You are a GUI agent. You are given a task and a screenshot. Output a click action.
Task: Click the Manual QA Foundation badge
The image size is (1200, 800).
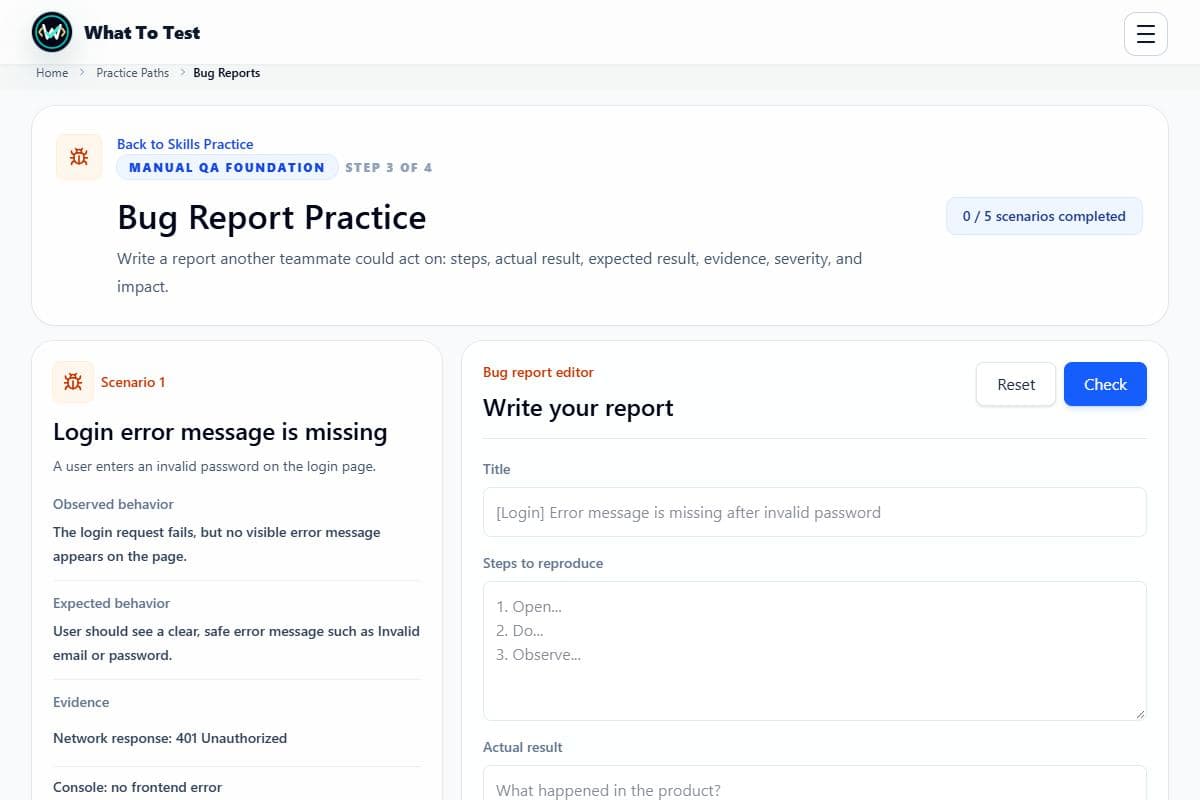click(227, 168)
